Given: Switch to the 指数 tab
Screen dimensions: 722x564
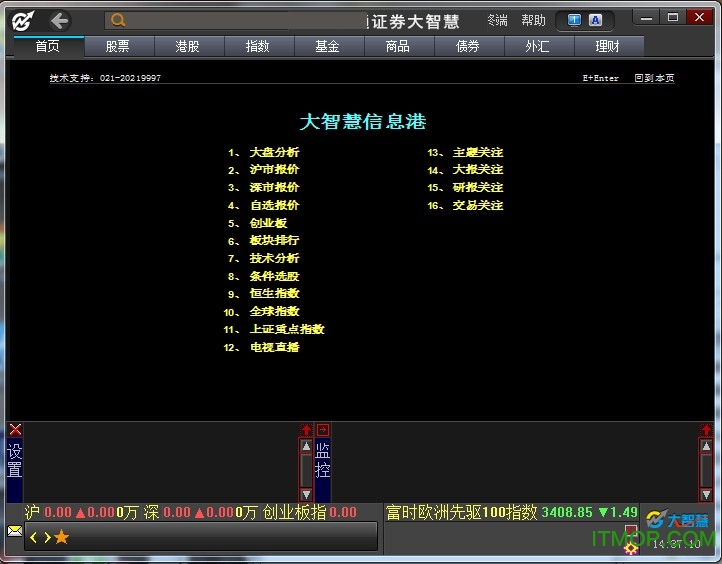Looking at the screenshot, I should coord(258,47).
